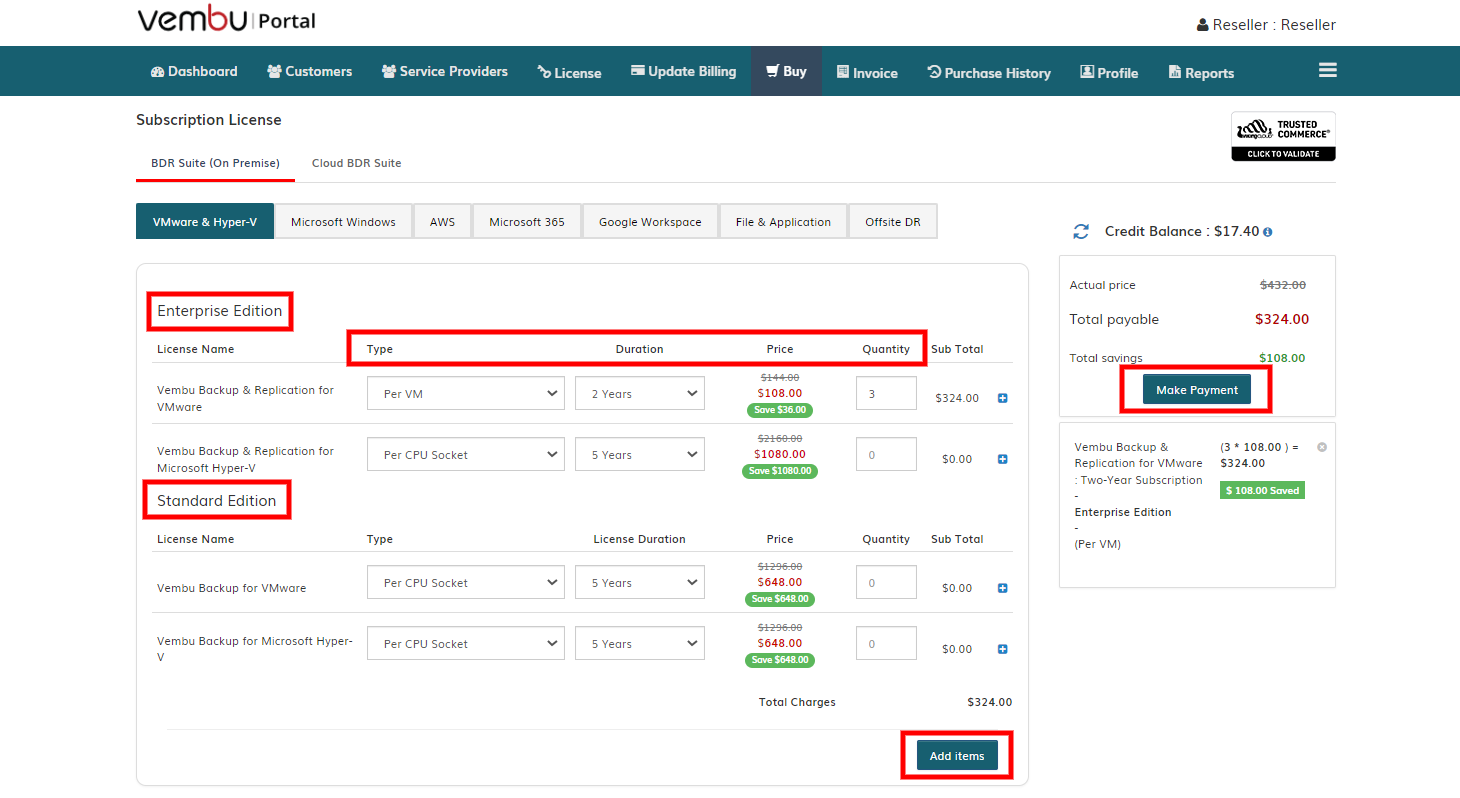
Task: Open the Invoice page
Action: (867, 72)
